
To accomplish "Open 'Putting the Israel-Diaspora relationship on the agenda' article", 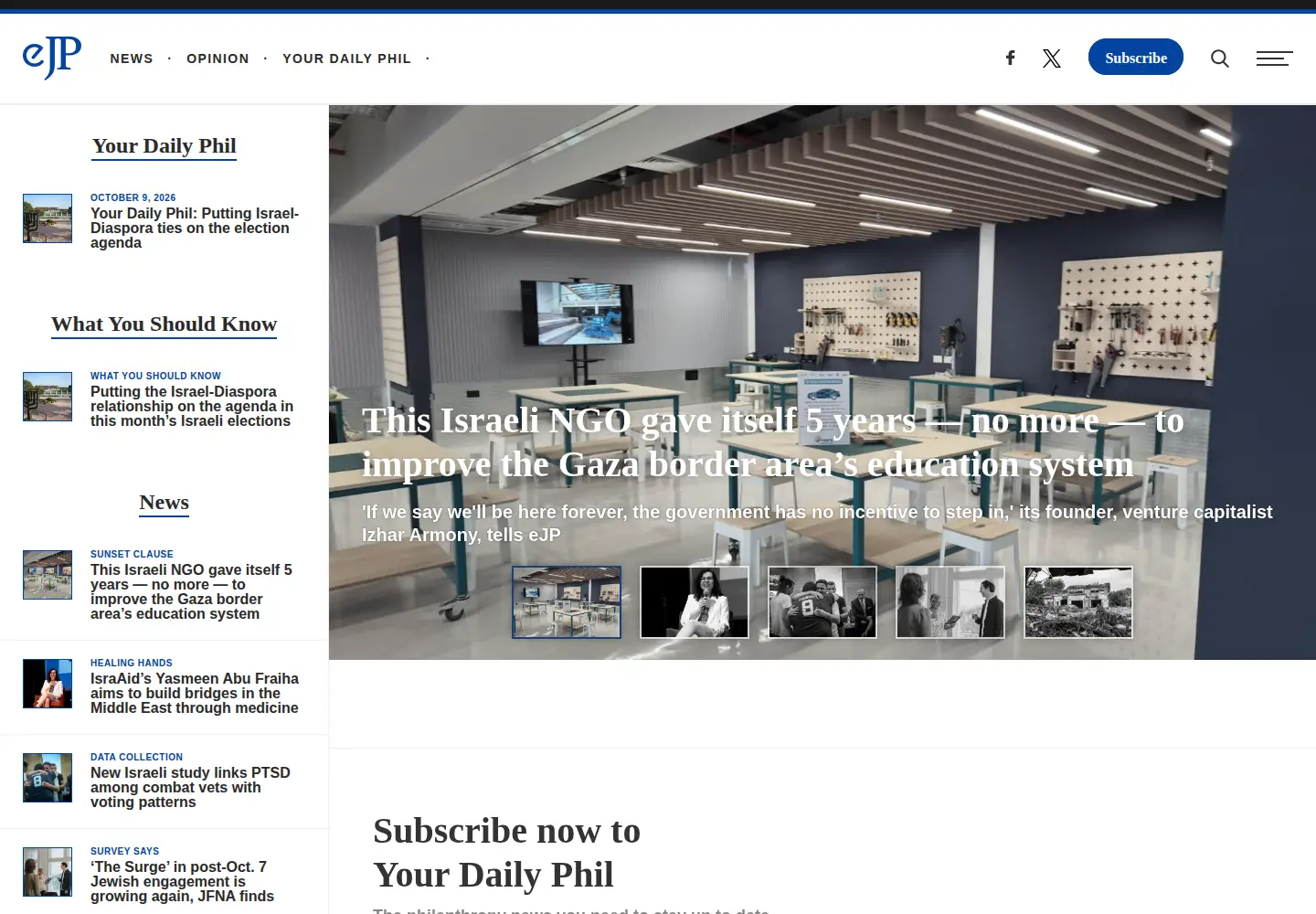I will [192, 407].
